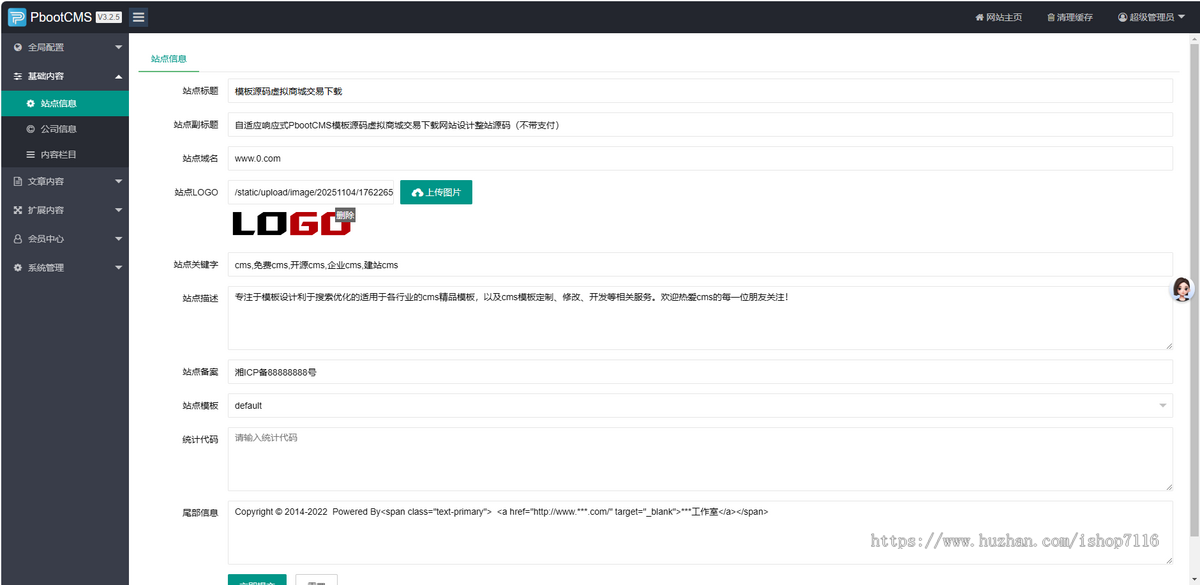Click inside the 统计代码 textarea
The height and width of the screenshot is (585, 1200).
[700, 459]
